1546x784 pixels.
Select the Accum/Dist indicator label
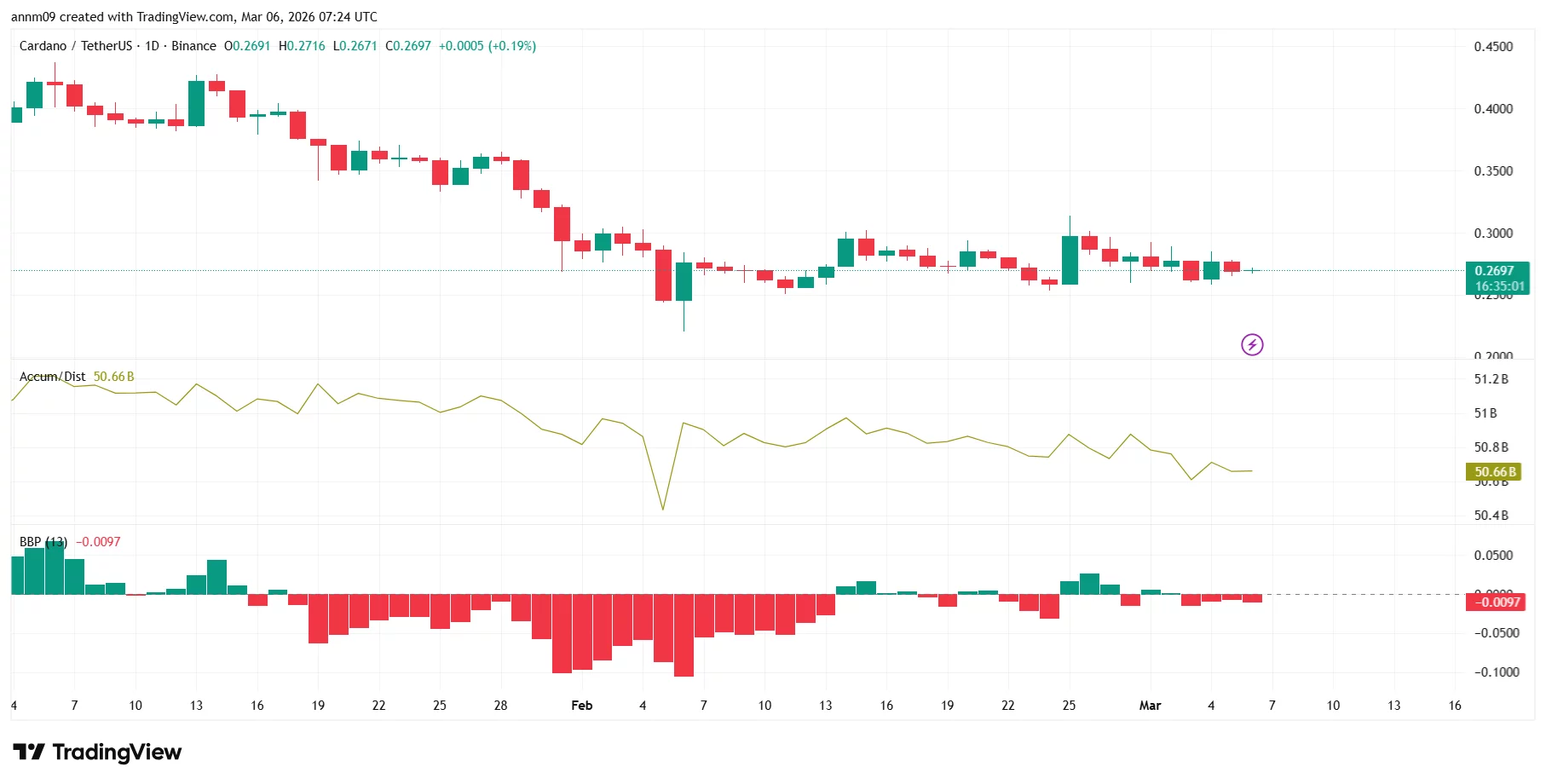pos(51,376)
